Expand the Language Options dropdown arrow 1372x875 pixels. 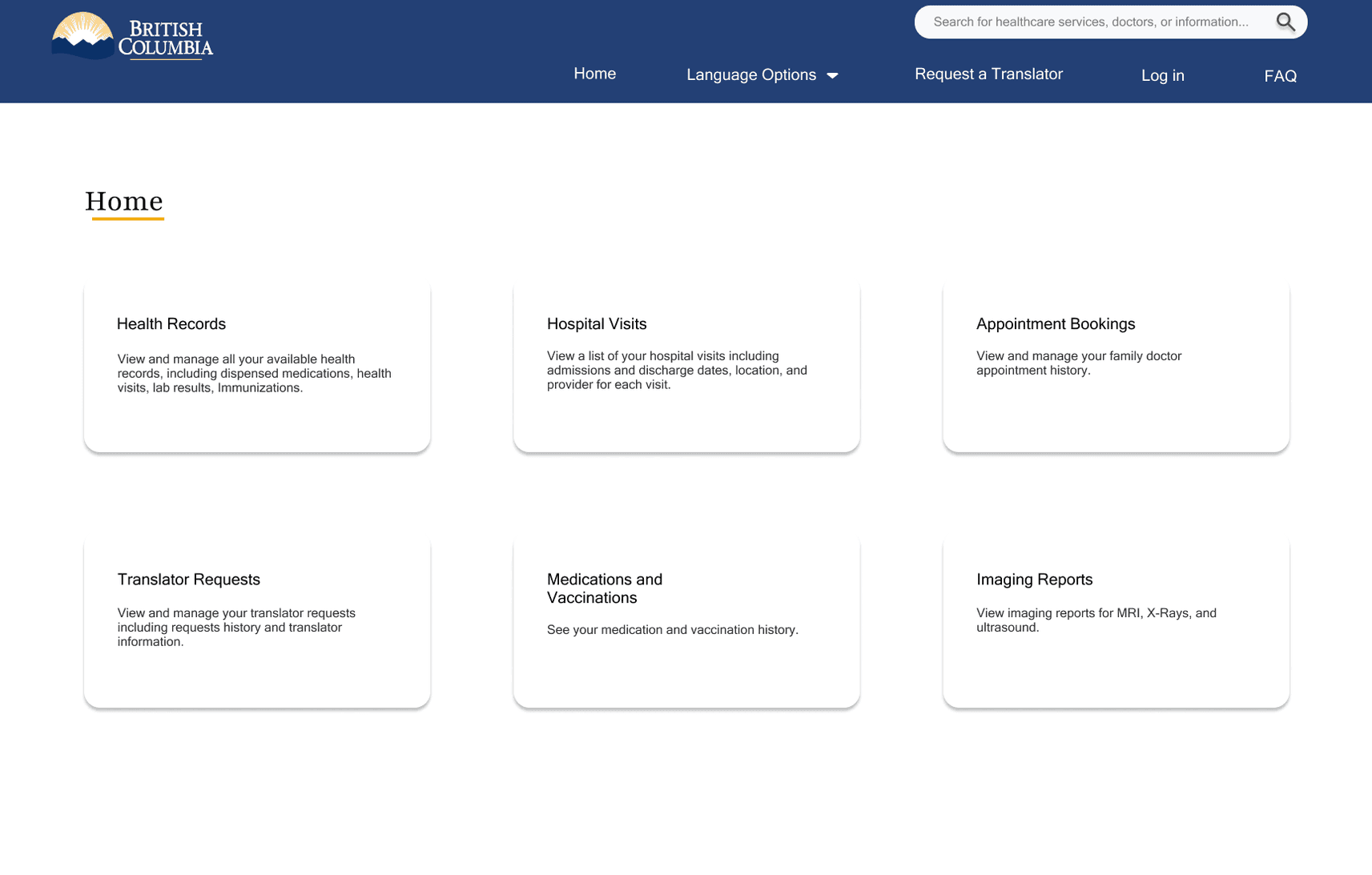832,75
